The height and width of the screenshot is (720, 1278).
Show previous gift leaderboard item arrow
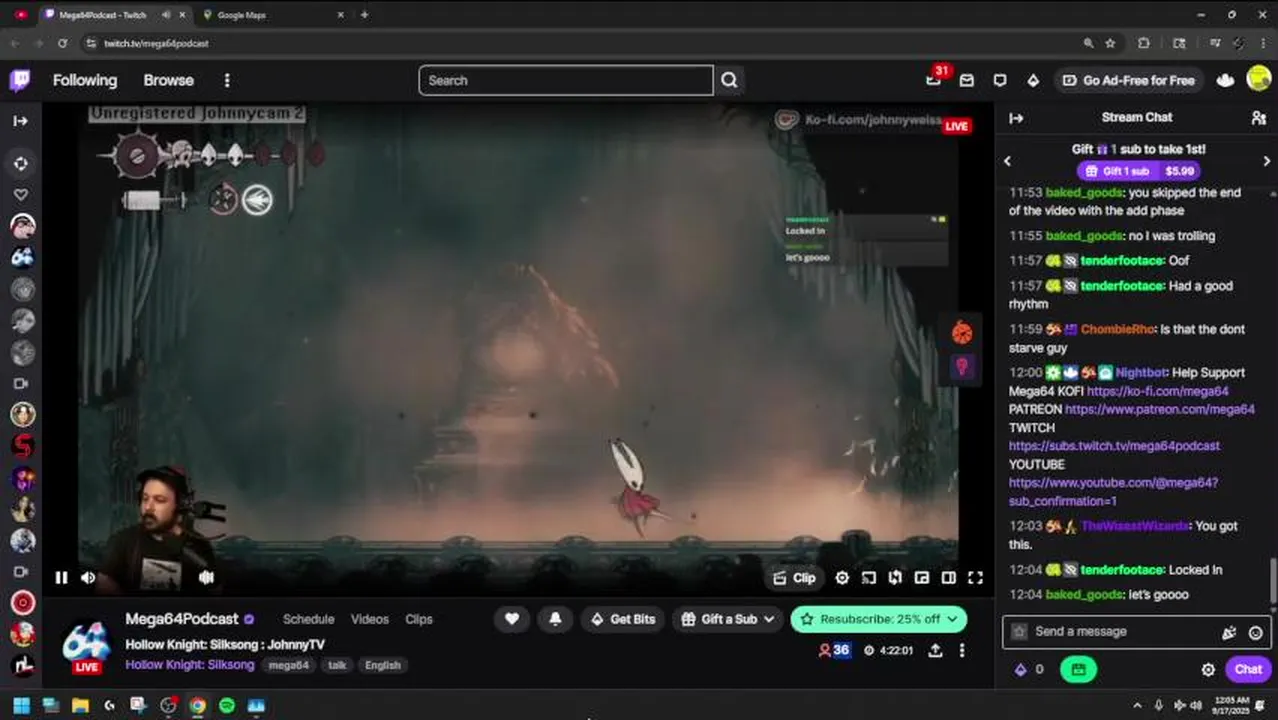(x=1007, y=161)
